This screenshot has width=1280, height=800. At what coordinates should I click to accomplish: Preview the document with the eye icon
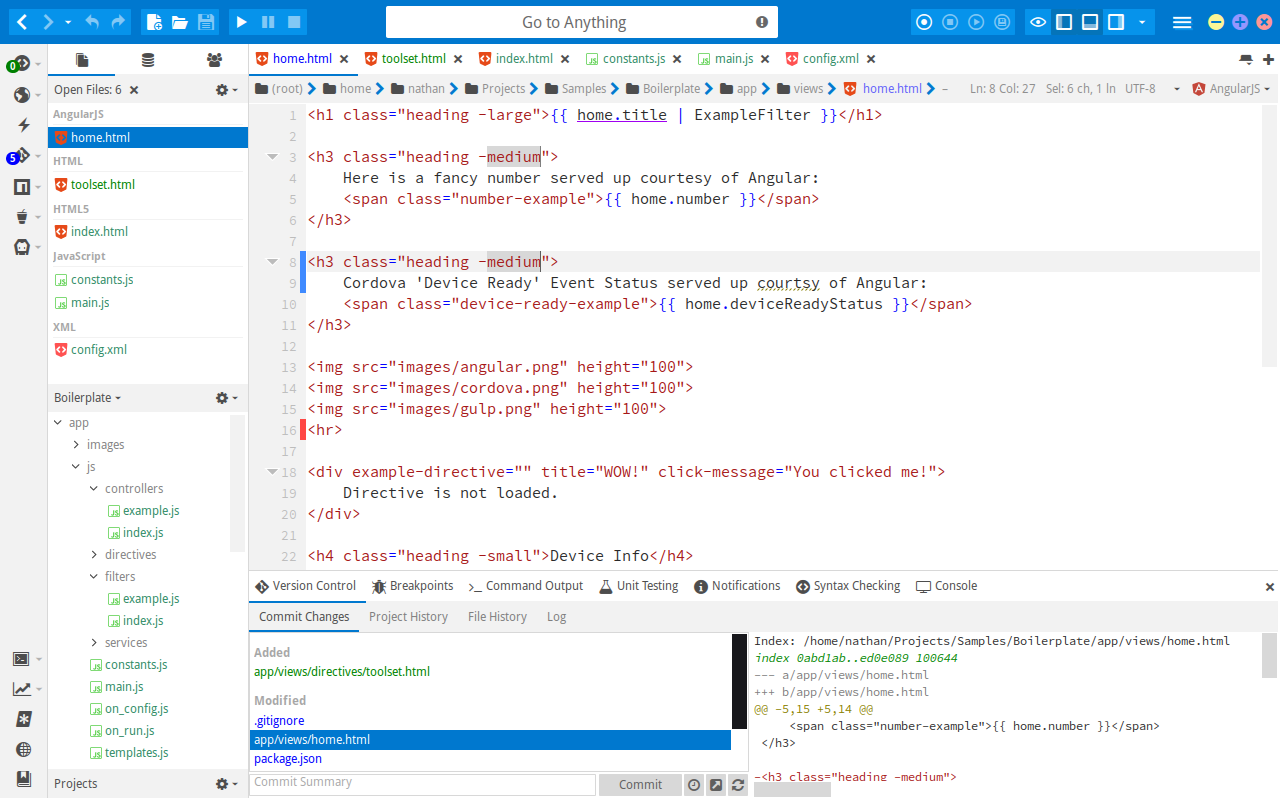(x=1038, y=21)
